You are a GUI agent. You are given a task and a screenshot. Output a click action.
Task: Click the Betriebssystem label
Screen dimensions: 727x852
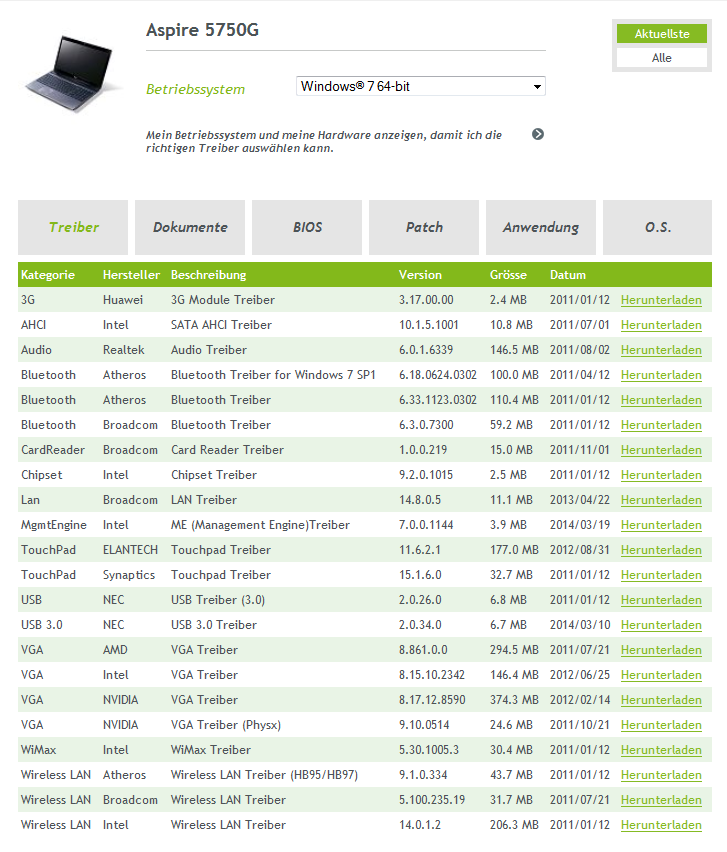[x=195, y=89]
